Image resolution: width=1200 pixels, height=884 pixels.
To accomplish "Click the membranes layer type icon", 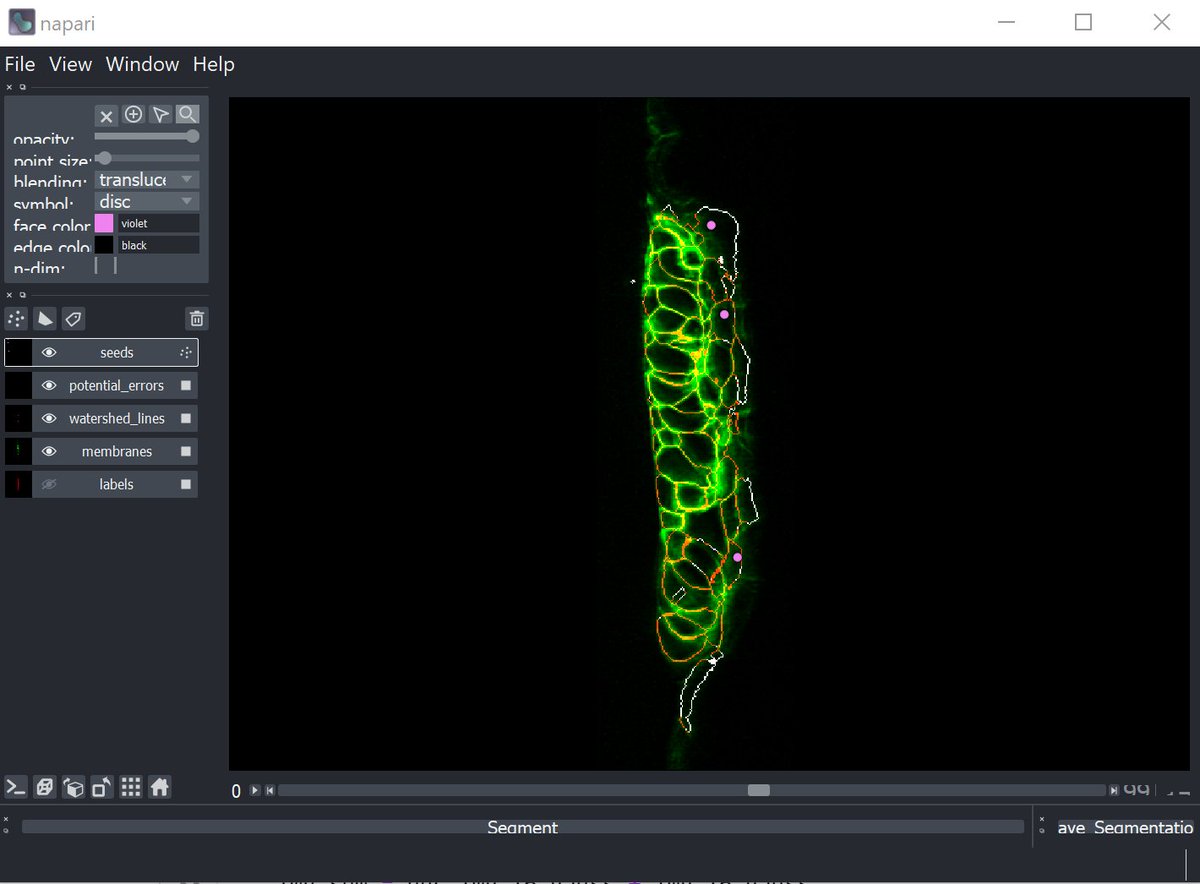I will click(185, 451).
